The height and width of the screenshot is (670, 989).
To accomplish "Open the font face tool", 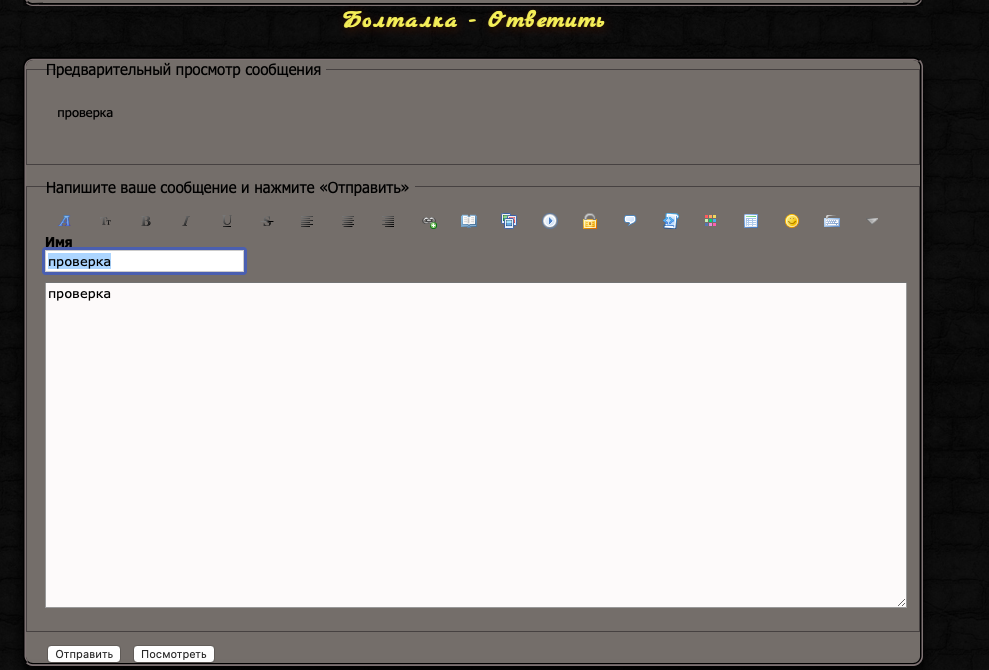I will 64,221.
